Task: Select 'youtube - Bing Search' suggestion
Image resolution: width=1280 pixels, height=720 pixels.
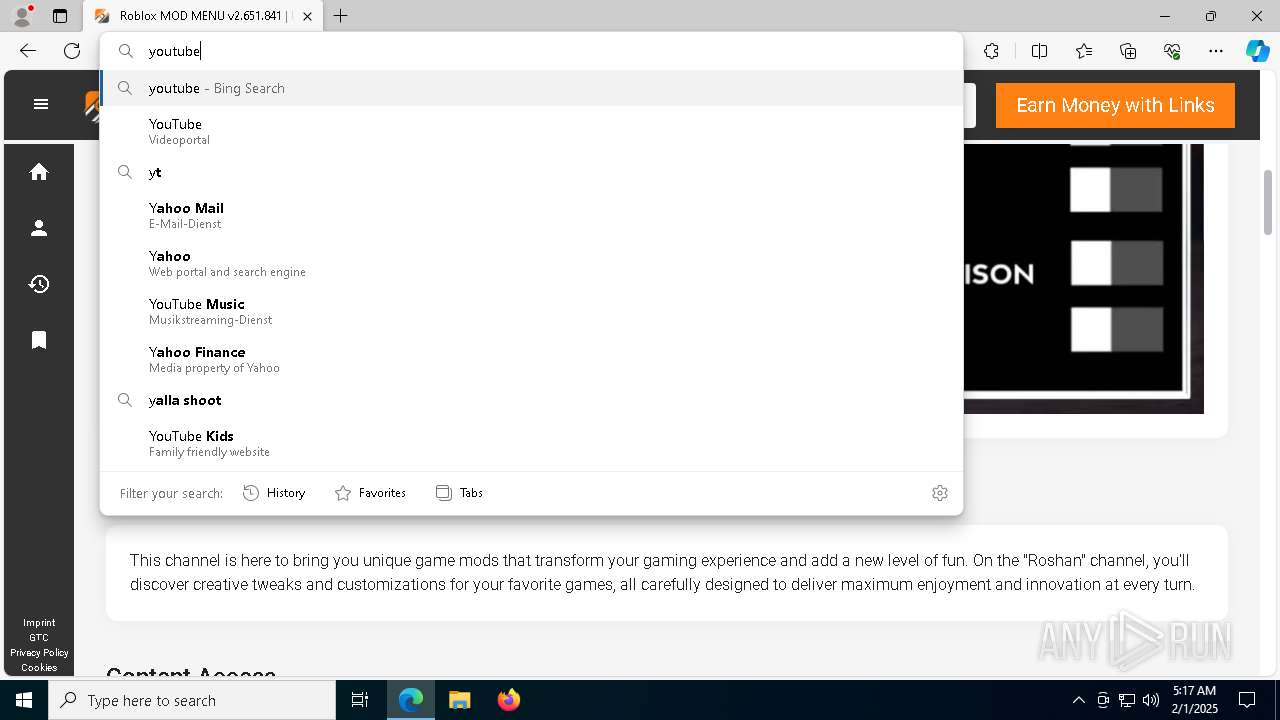Action: (x=531, y=88)
